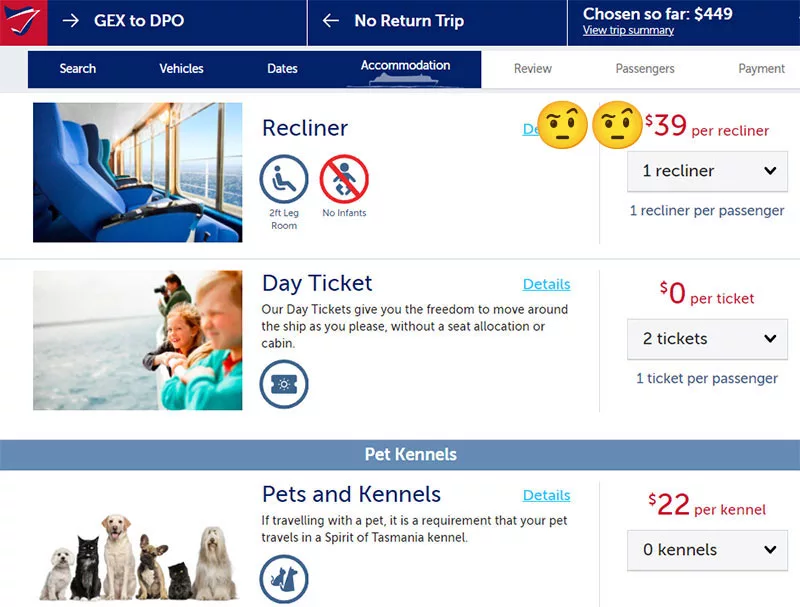
Task: Open Details link for Day Ticket
Action: [546, 284]
